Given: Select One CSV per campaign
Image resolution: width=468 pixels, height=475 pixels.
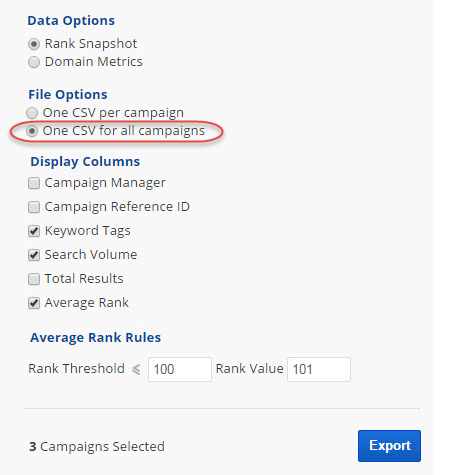Looking at the screenshot, I should [32, 113].
